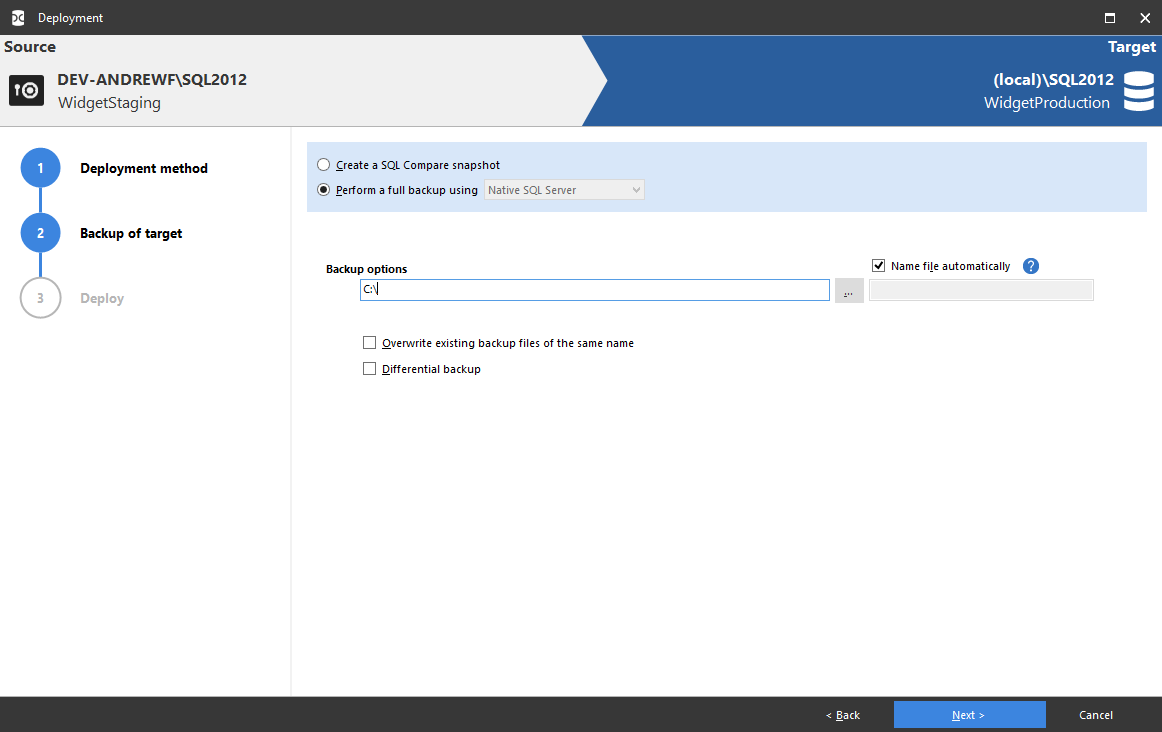This screenshot has width=1162, height=732.
Task: Click step 1 circle for Deployment method
Action: [40, 168]
